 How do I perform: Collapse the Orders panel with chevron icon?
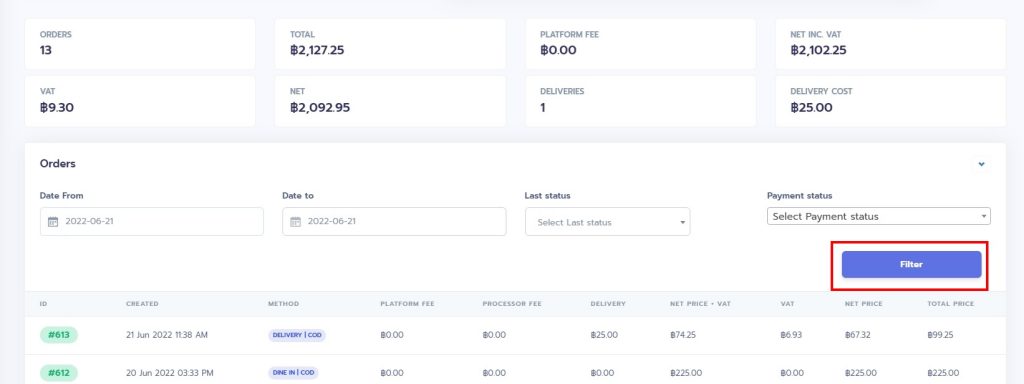tap(981, 165)
